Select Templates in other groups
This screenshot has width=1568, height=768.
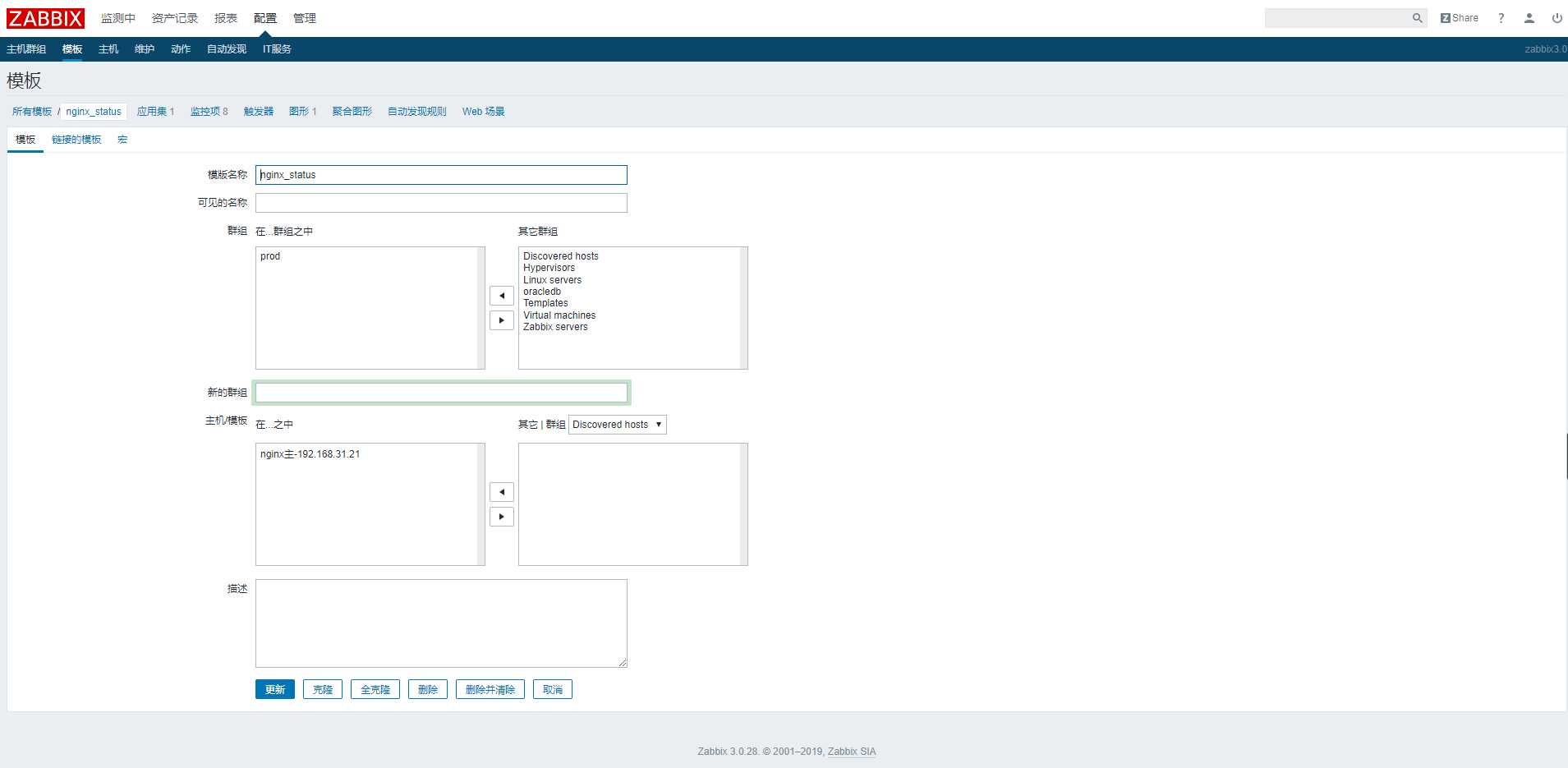tap(629, 303)
